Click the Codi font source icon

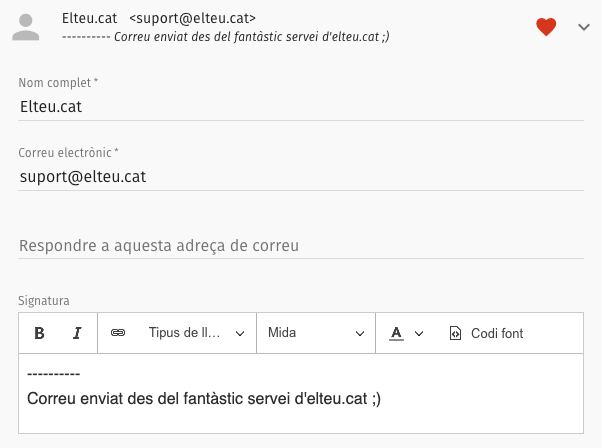(x=455, y=333)
